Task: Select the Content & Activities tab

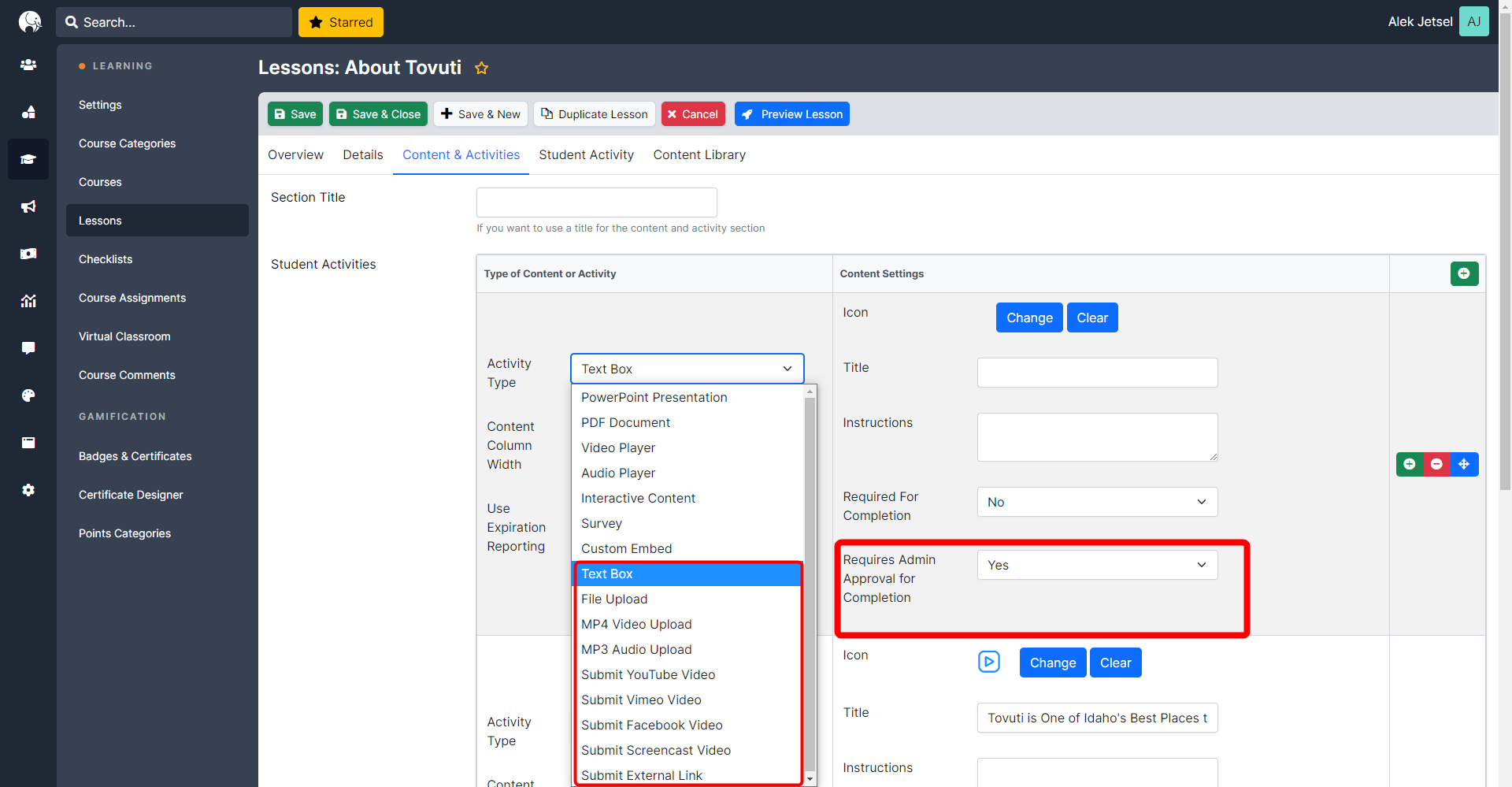Action: click(461, 155)
